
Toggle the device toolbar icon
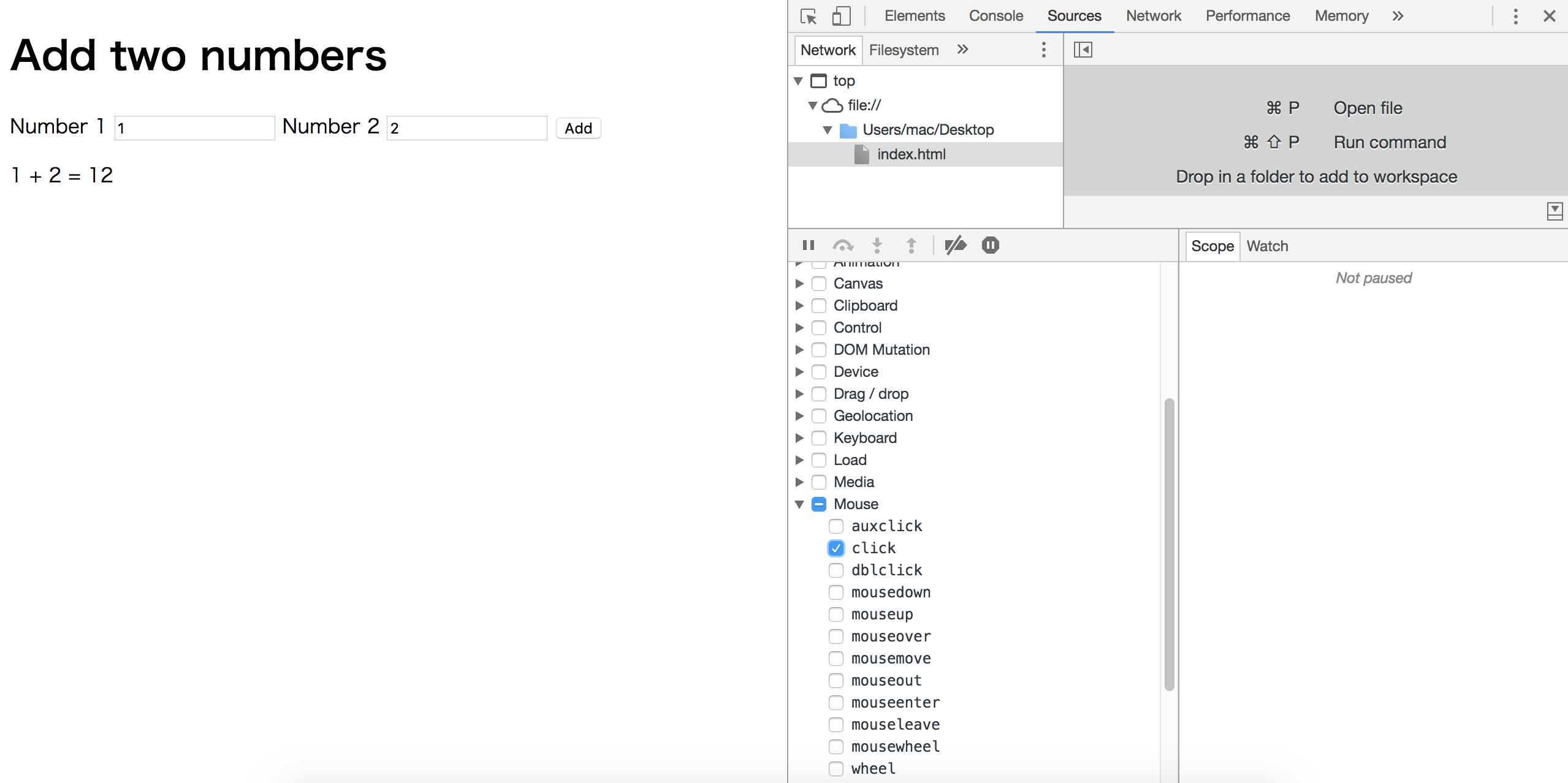[841, 17]
